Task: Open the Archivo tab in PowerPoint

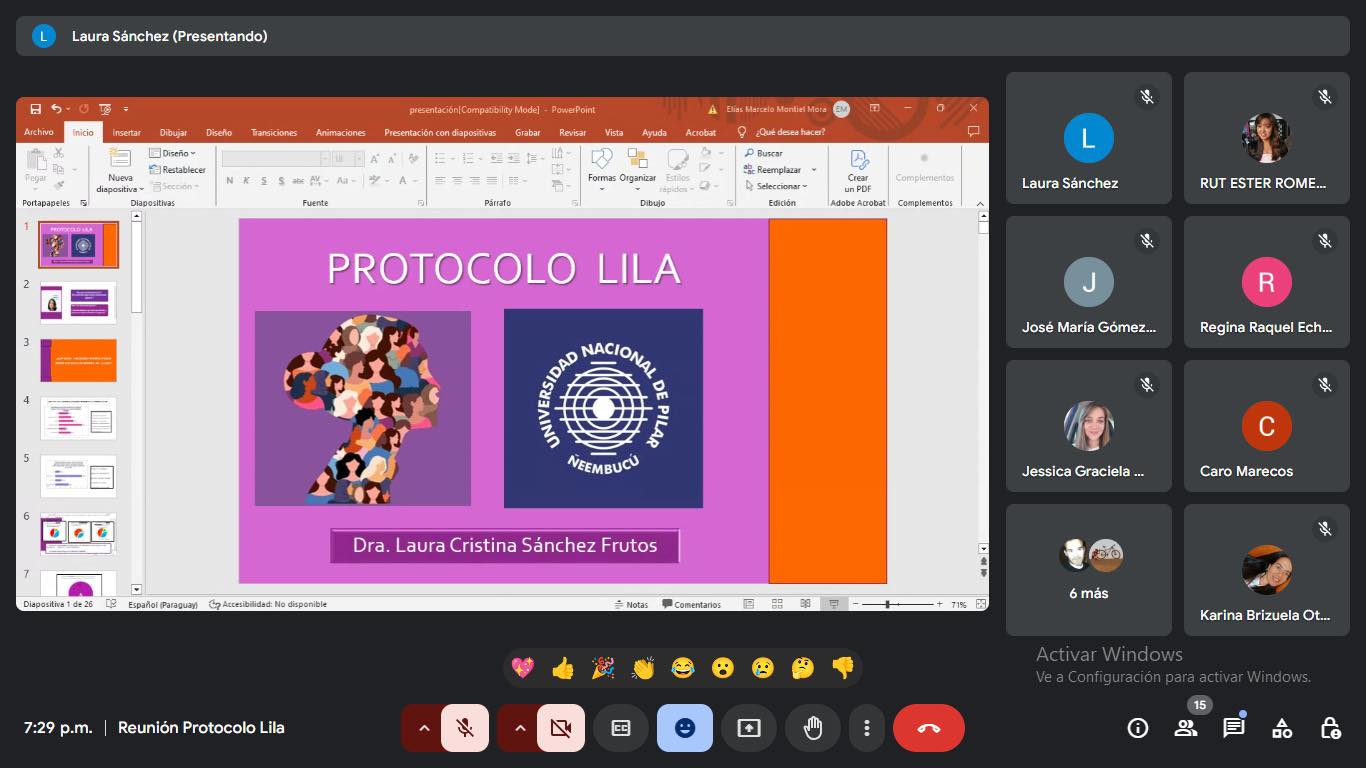Action: [x=39, y=132]
